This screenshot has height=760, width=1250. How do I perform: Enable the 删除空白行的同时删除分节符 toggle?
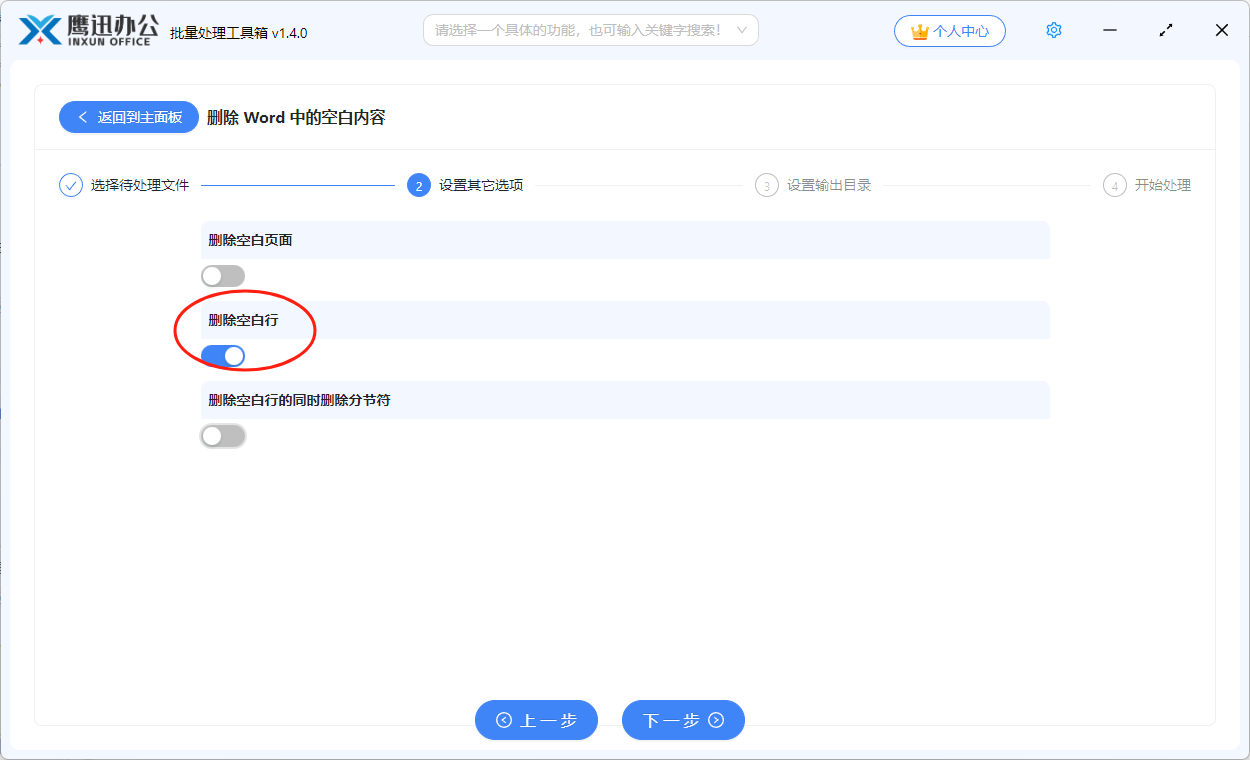point(222,435)
